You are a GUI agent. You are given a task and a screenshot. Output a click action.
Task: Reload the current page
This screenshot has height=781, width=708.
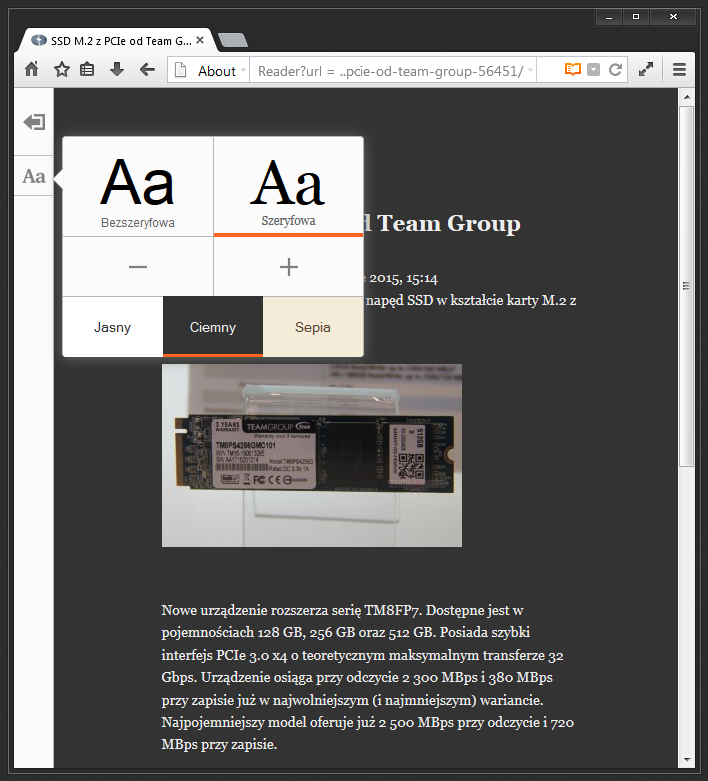click(615, 70)
